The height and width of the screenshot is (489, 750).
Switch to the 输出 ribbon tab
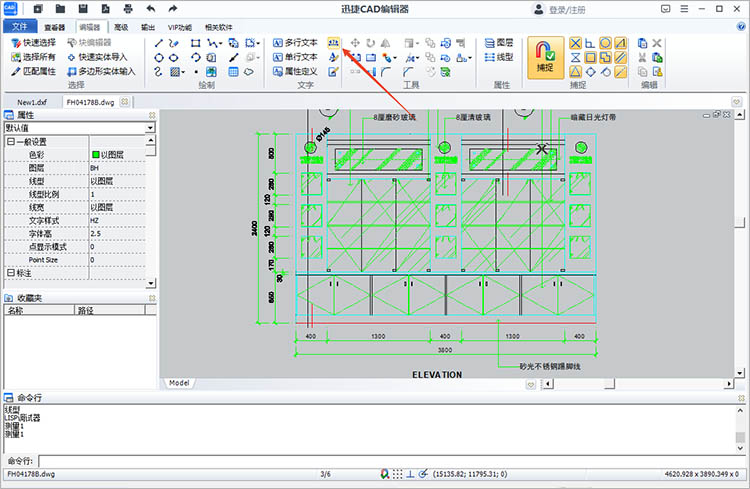(148, 27)
